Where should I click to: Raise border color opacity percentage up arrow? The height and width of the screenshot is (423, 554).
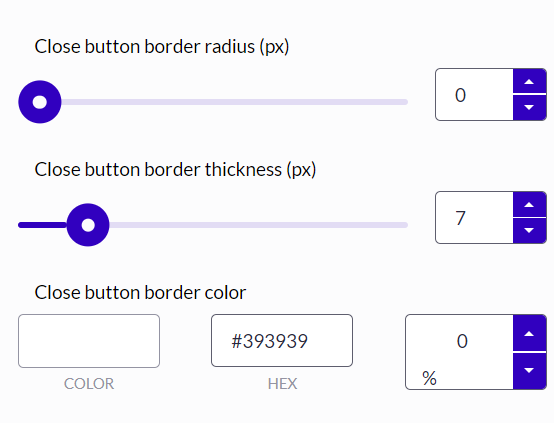529,333
